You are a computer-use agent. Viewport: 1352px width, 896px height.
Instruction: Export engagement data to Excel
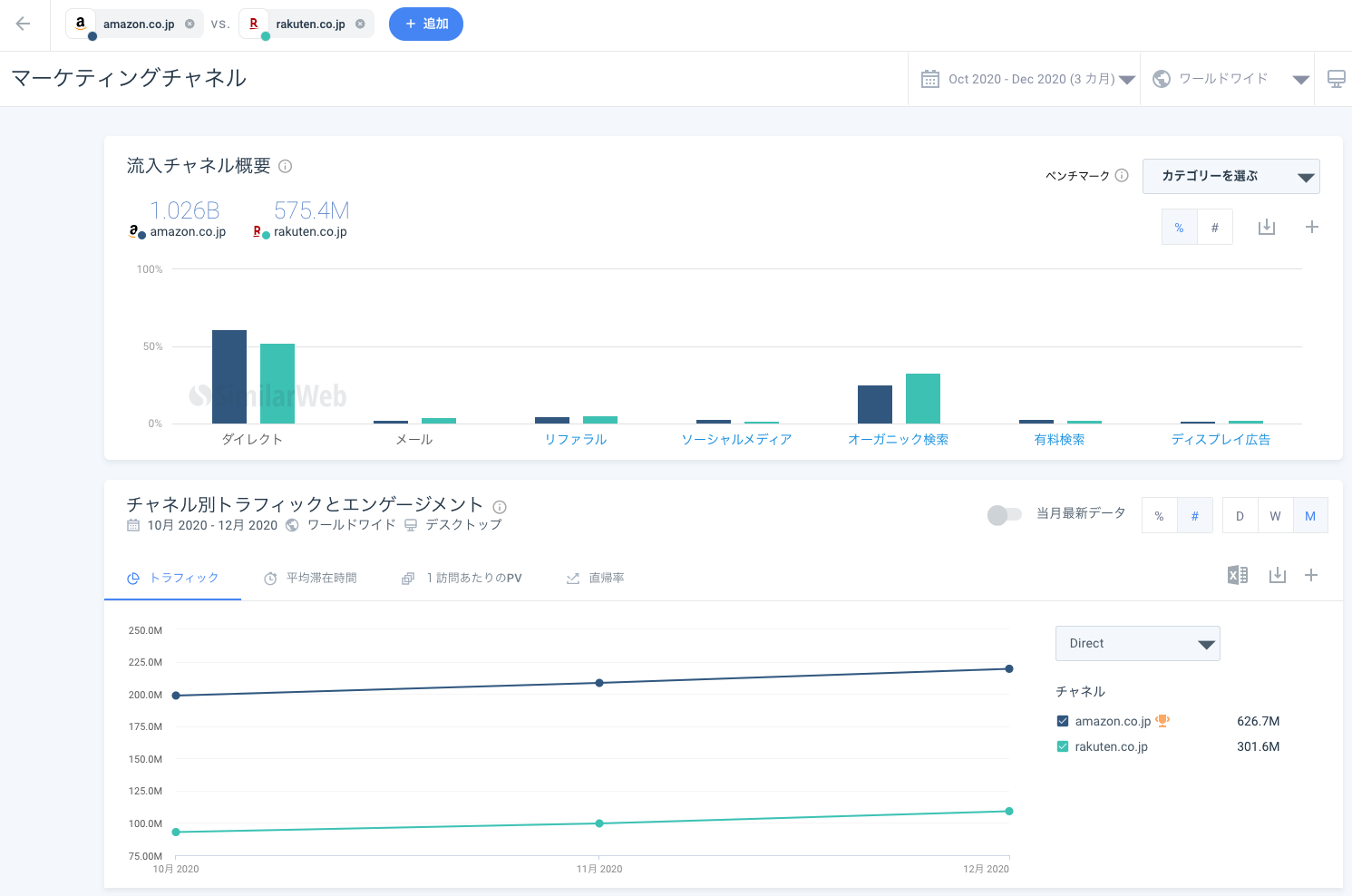point(1238,575)
